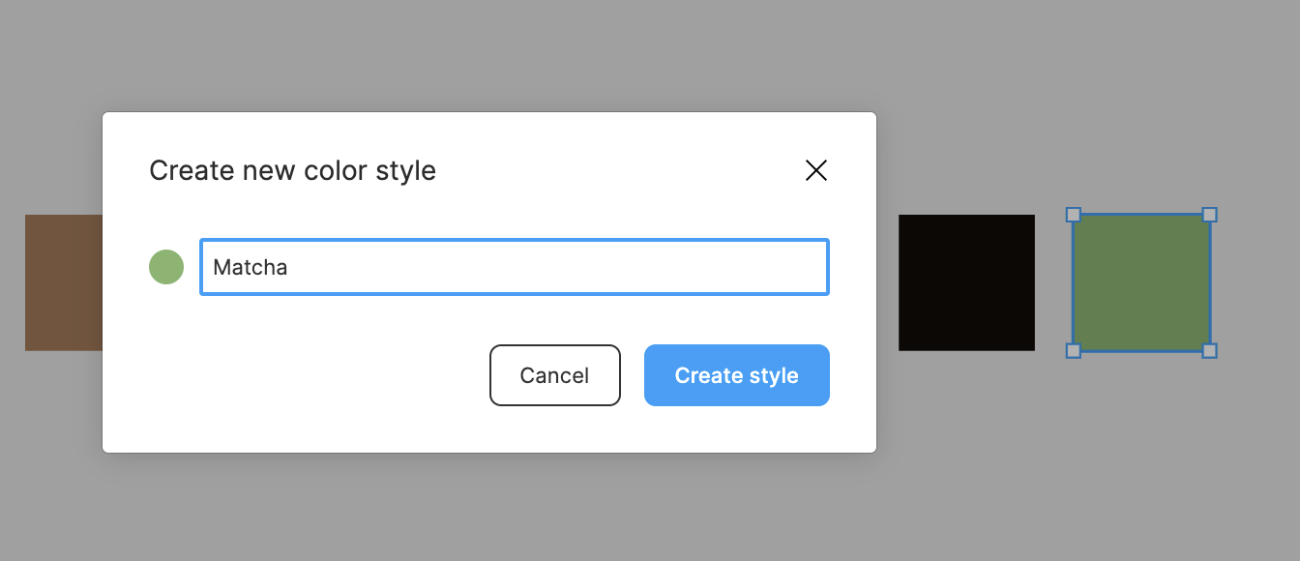Click the selected green square on canvas

(1141, 282)
